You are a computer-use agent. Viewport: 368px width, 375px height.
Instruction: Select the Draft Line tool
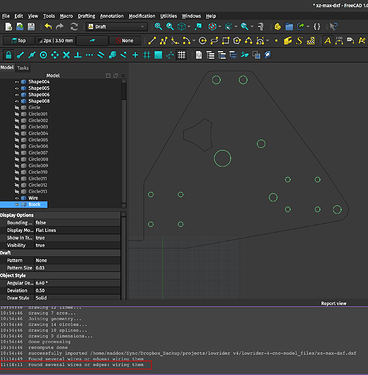click(152, 41)
